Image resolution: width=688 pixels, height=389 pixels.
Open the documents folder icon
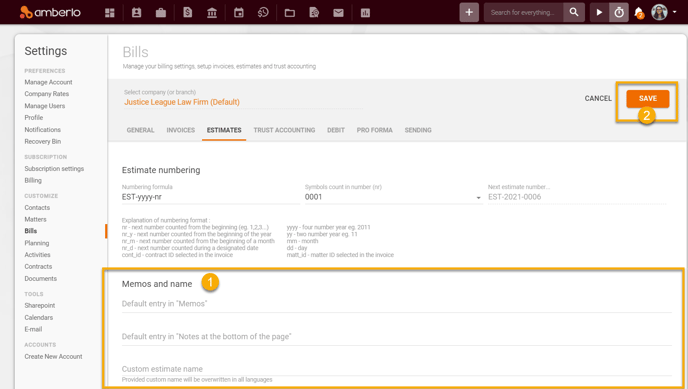pos(290,13)
